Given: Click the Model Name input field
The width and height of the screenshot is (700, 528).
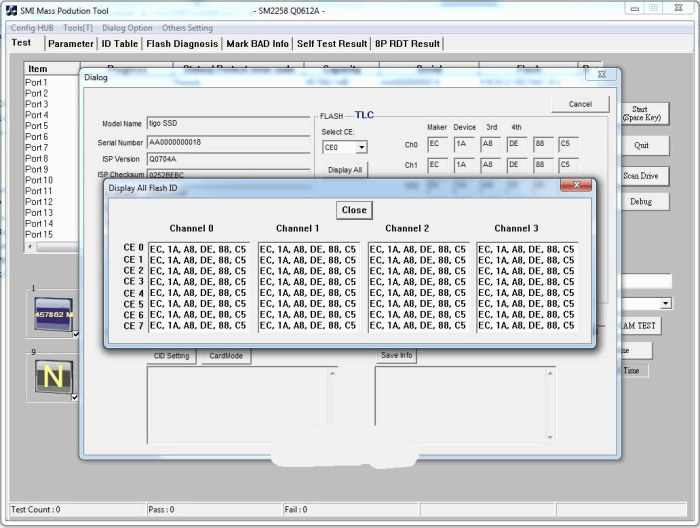Looking at the screenshot, I should point(228,123).
